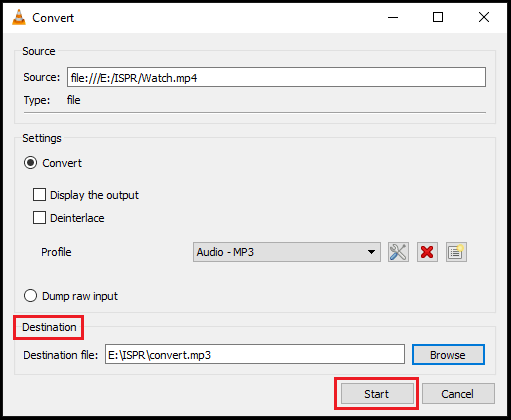
Task: Click the Convert title bar text
Action: point(53,18)
